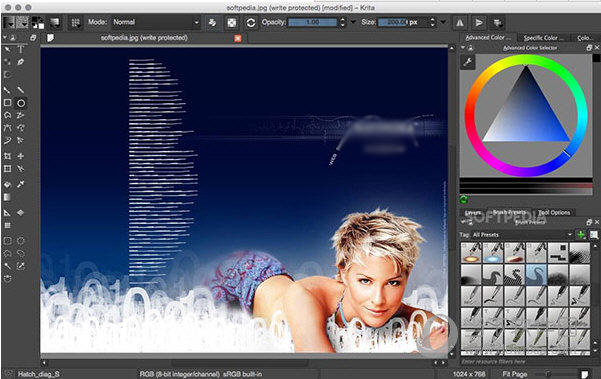Toggle eraser mode in the toolbar
601x379 pixels.
pos(212,23)
